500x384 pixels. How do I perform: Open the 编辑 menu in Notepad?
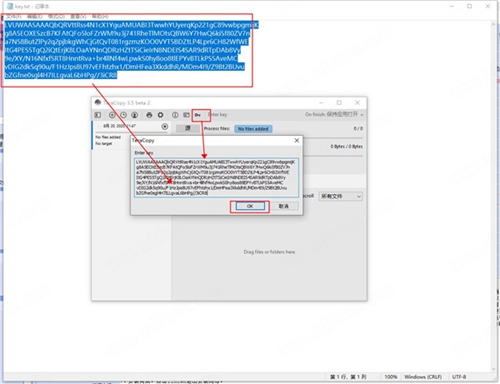(x=35, y=16)
